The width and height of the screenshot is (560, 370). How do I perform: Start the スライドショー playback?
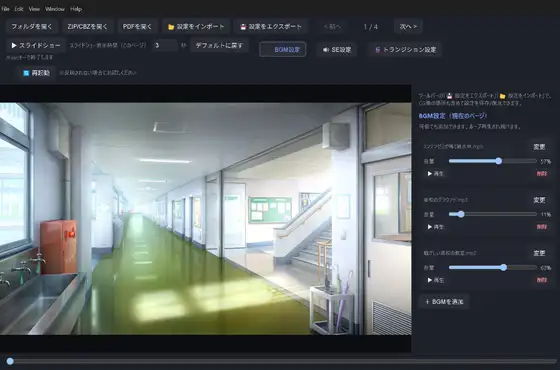[x=36, y=45]
